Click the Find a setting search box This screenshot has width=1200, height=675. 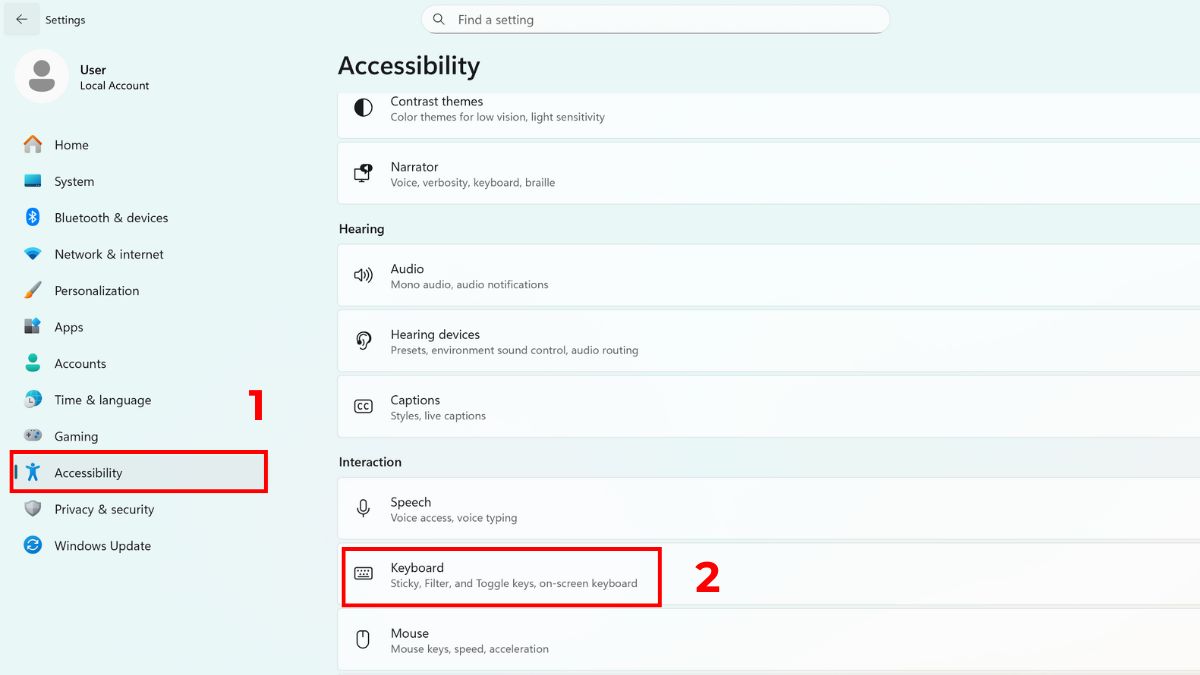[x=656, y=19]
